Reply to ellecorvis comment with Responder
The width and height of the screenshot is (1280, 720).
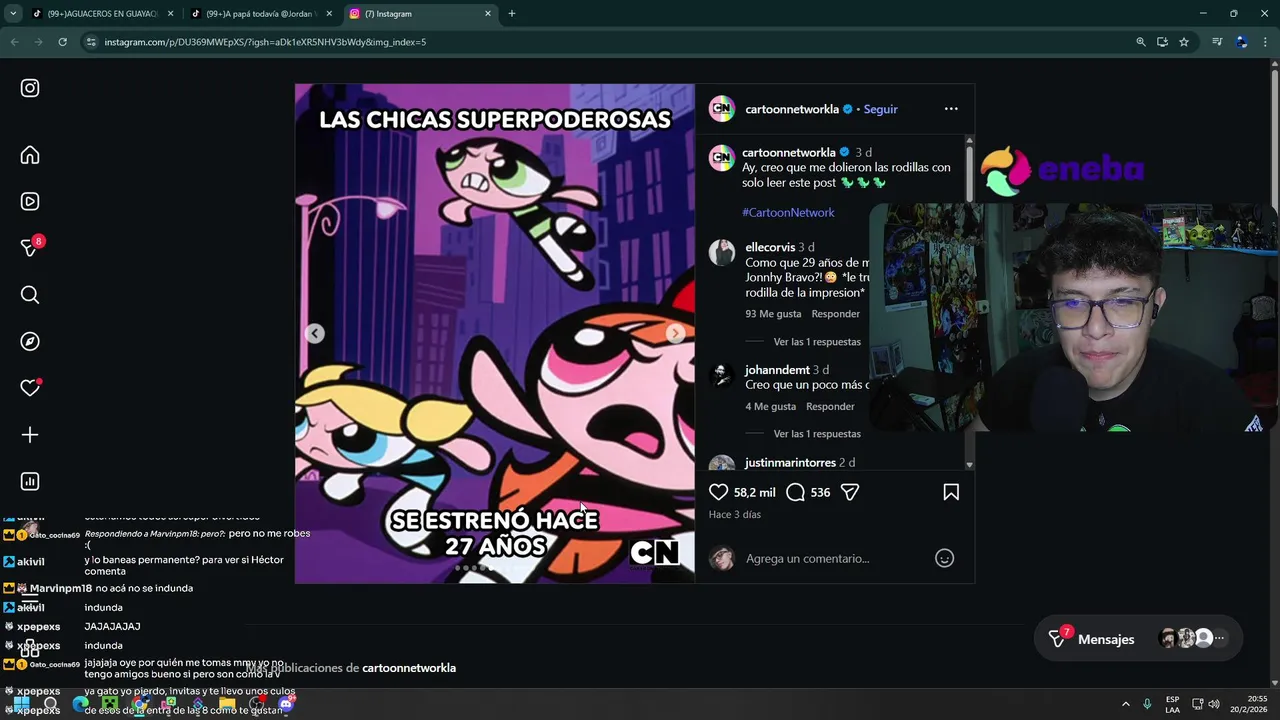[835, 314]
